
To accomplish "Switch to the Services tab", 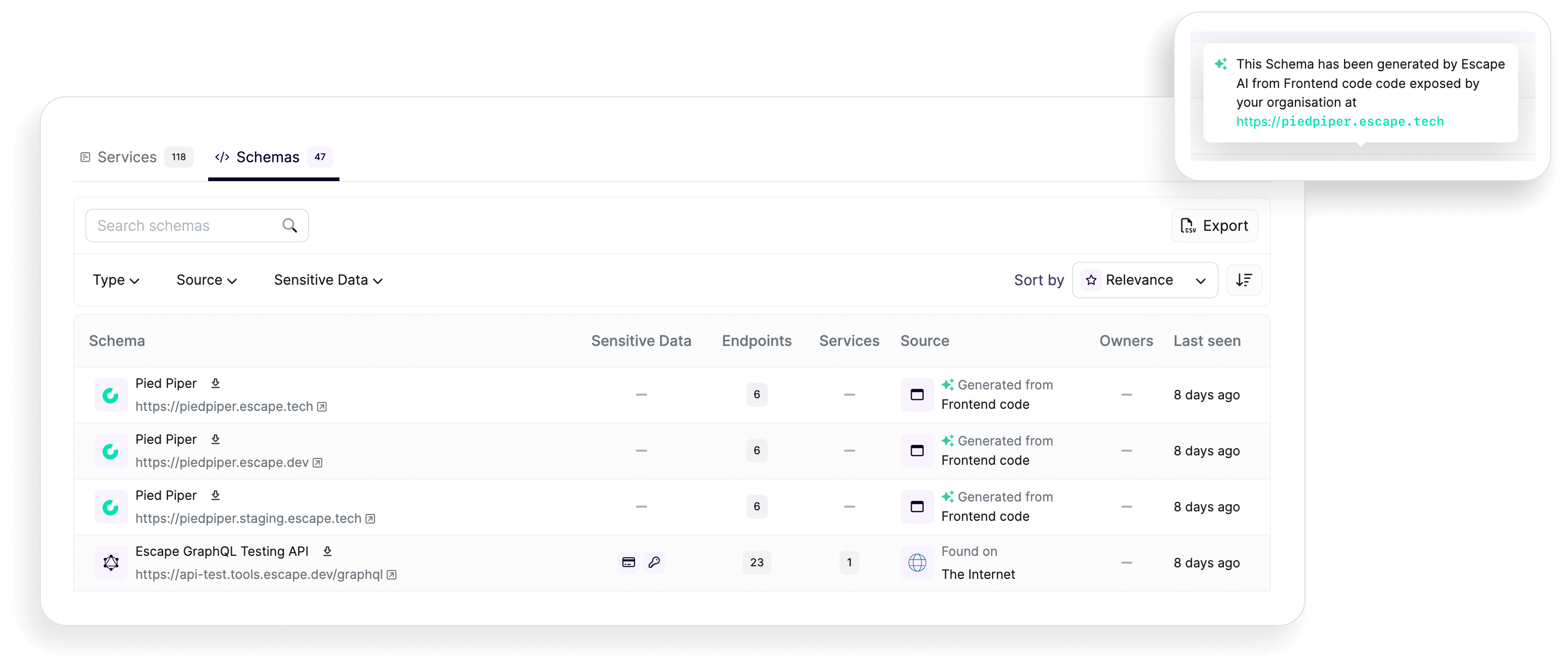I will pyautogui.click(x=127, y=156).
